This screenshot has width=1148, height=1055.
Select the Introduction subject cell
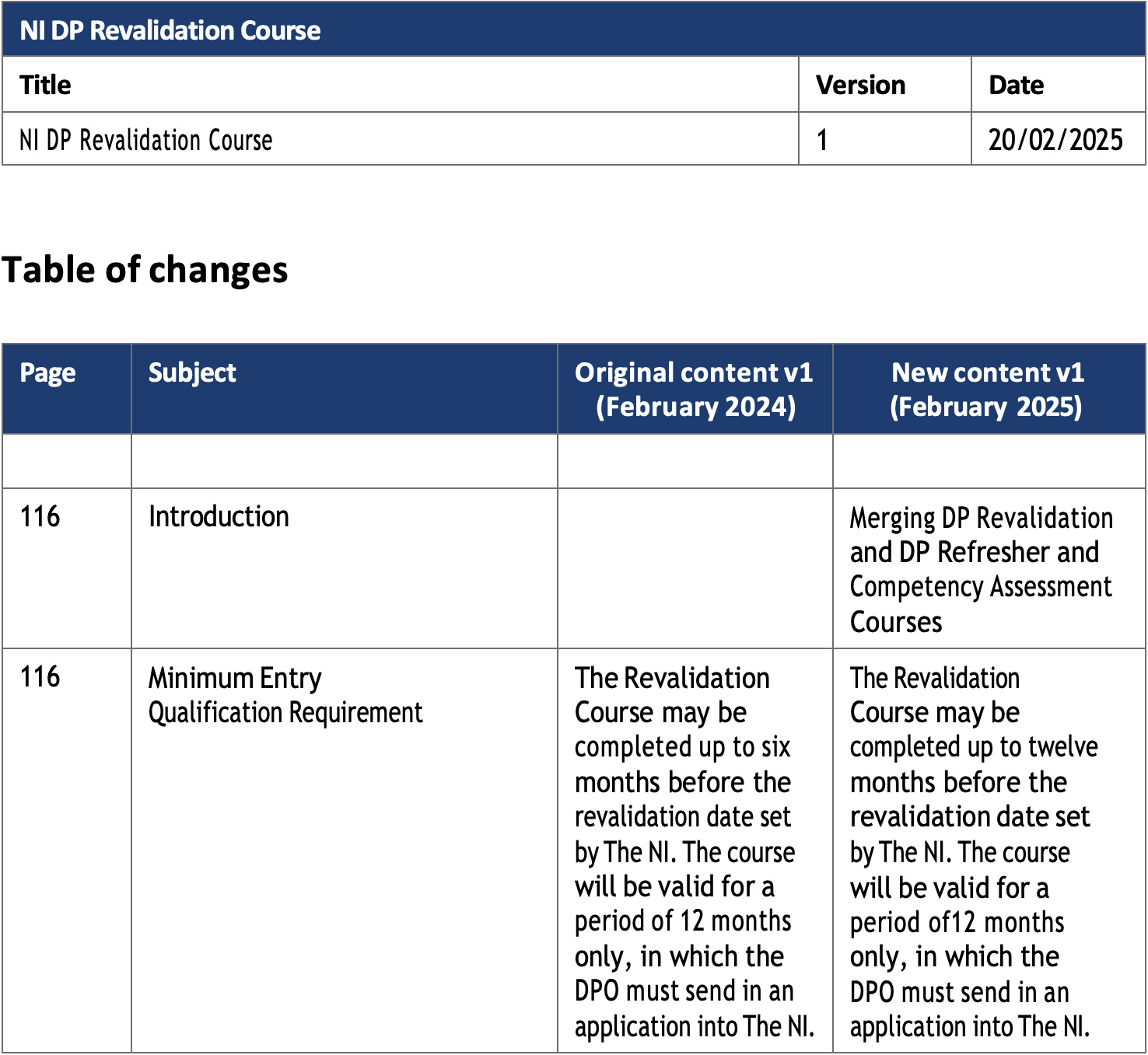(219, 517)
